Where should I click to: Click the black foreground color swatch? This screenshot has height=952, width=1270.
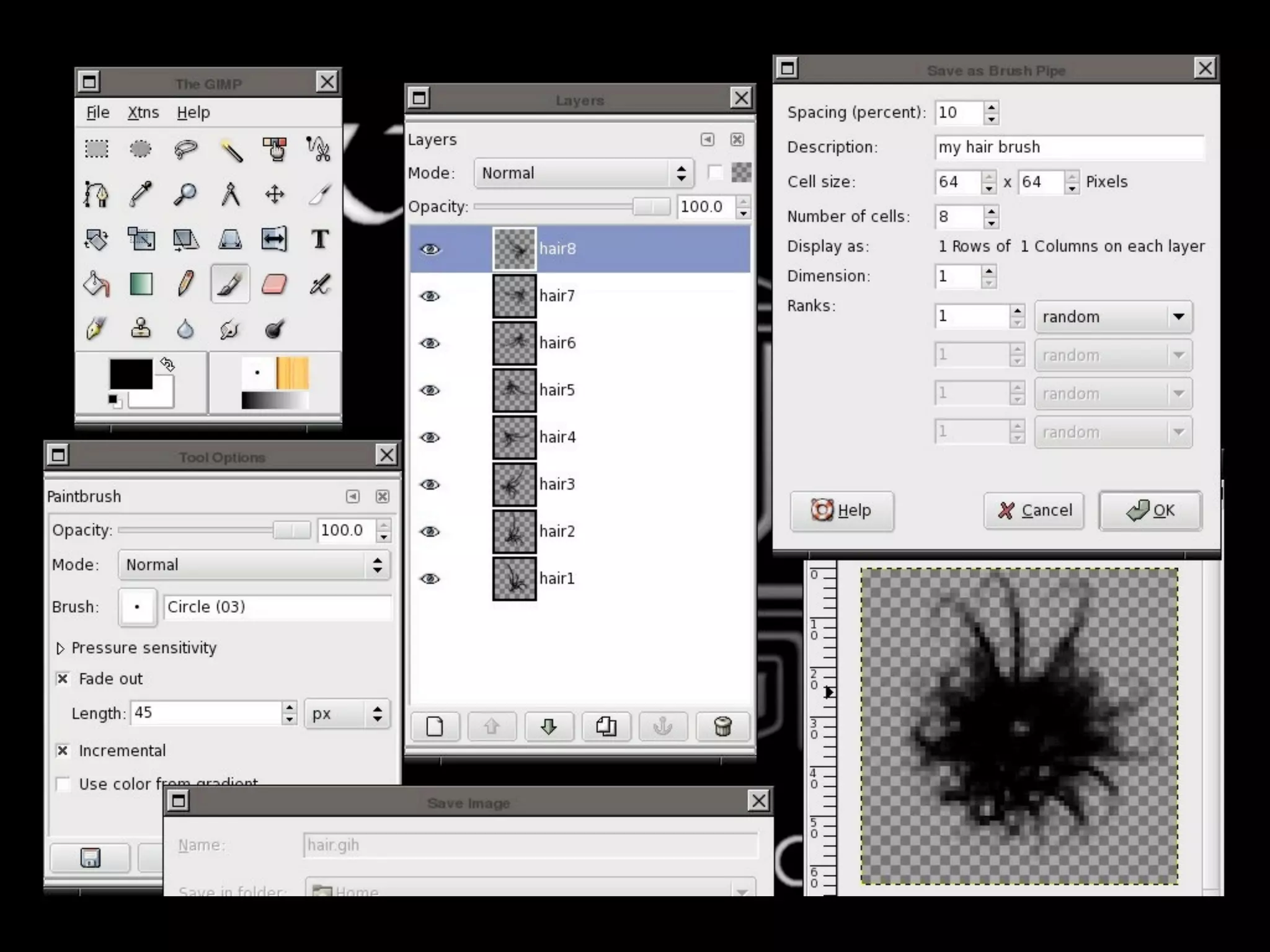coord(130,374)
